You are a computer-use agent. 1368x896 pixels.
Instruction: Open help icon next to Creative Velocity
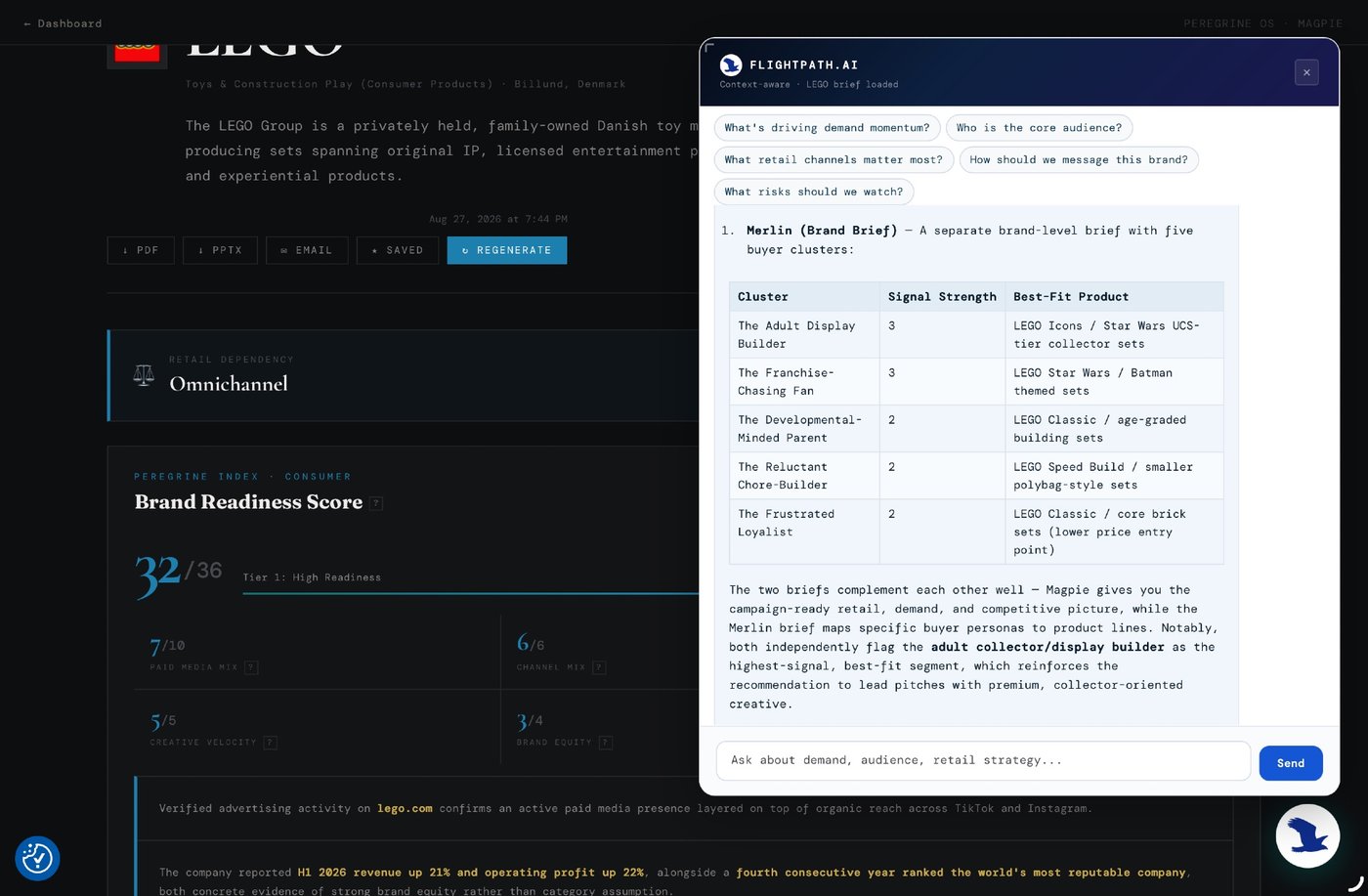coord(271,743)
